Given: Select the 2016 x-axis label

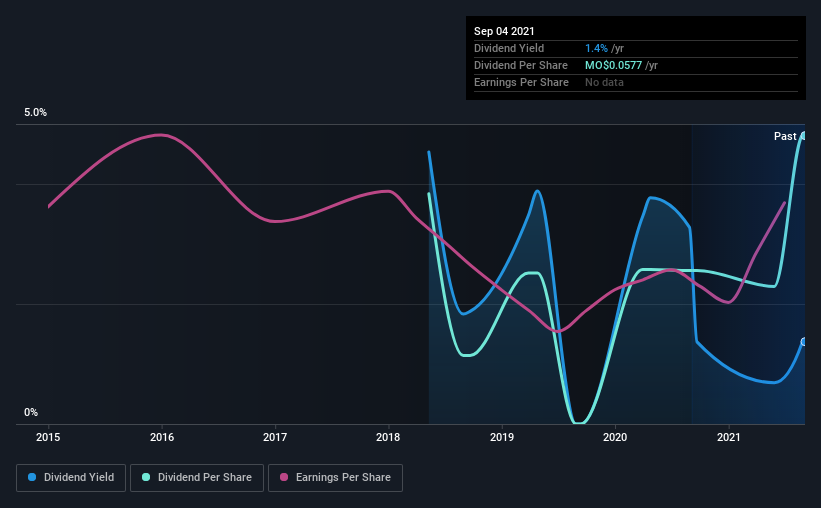Looking at the screenshot, I should pyautogui.click(x=162, y=437).
